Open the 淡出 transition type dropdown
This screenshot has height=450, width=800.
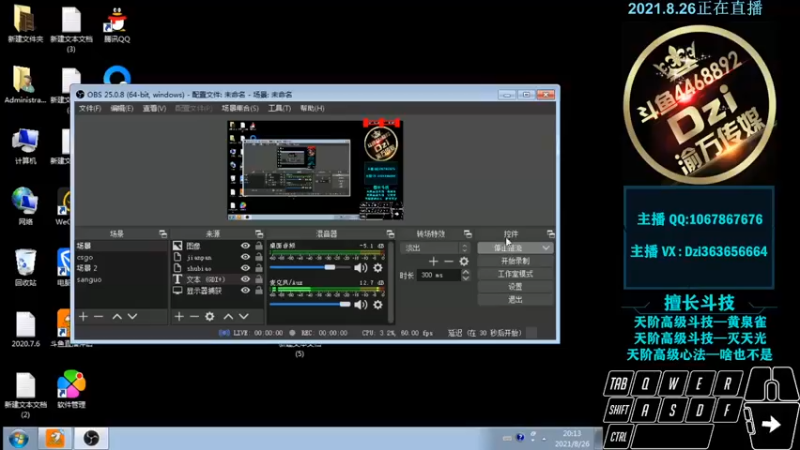pyautogui.click(x=435, y=248)
